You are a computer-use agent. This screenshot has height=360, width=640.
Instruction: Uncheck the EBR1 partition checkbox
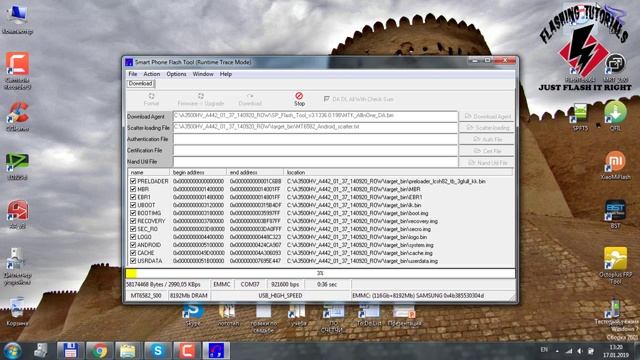click(x=133, y=197)
